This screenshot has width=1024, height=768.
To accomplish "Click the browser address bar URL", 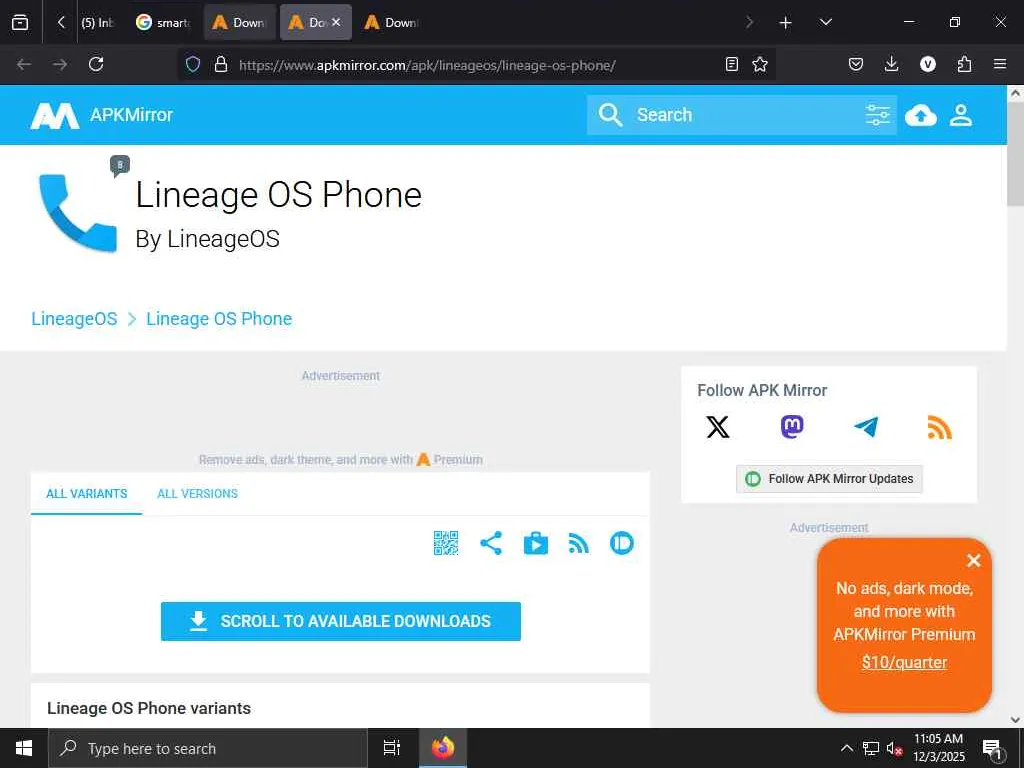I will [427, 65].
